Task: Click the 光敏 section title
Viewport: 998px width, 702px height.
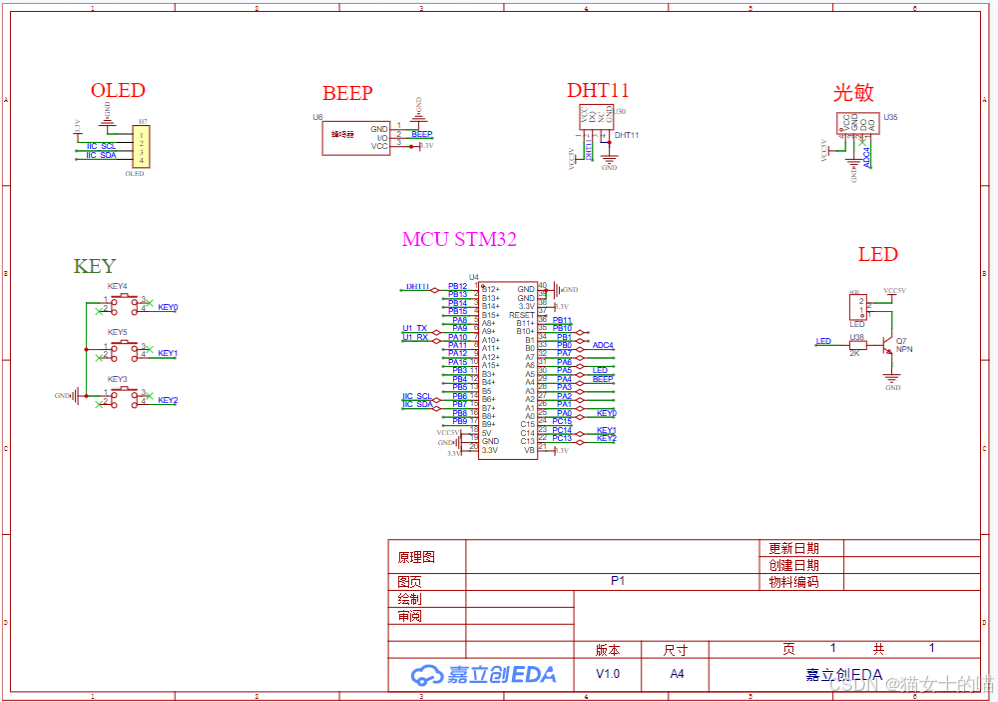Action: tap(853, 93)
